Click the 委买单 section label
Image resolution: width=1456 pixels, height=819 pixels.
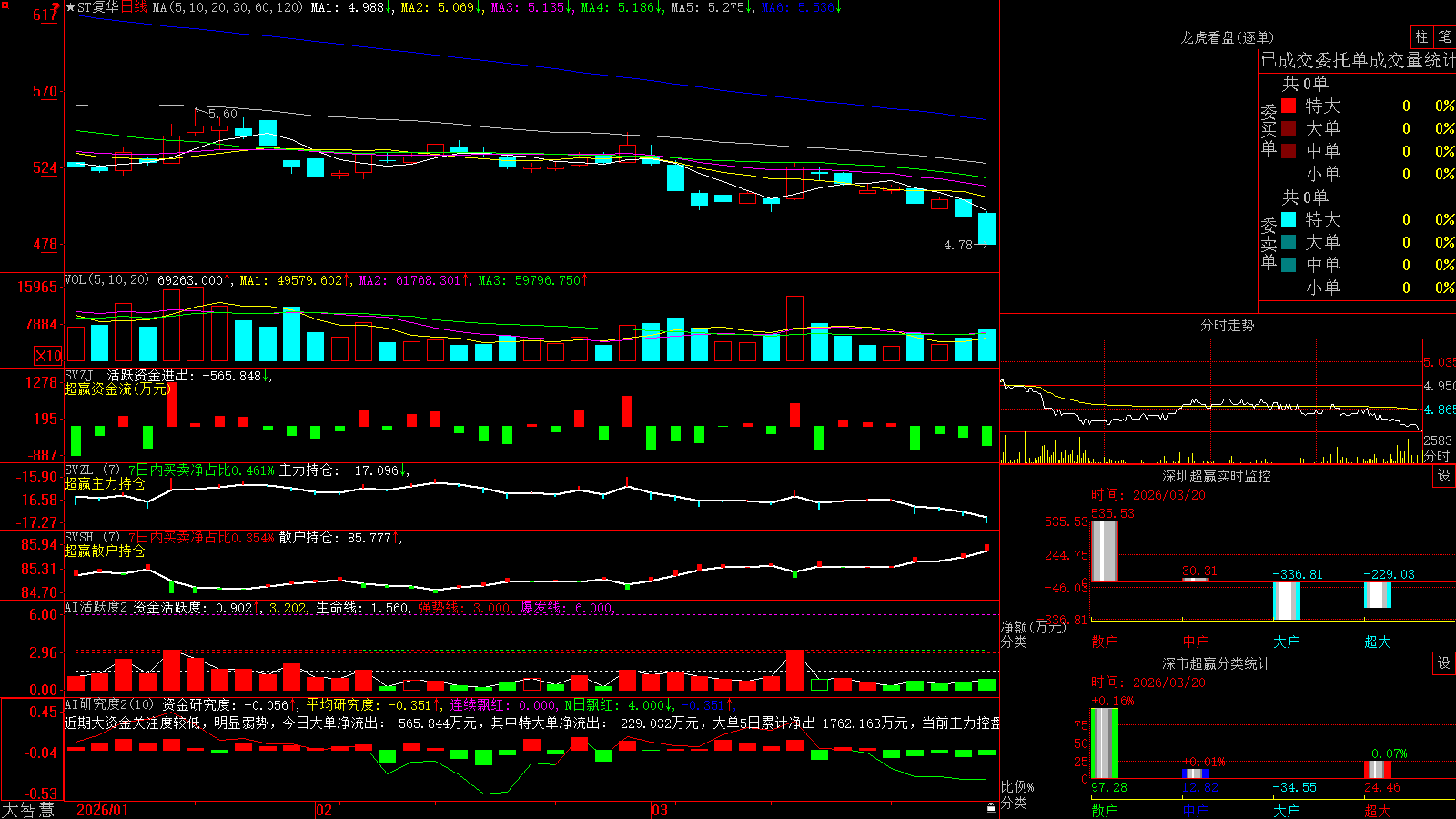pos(1269,129)
